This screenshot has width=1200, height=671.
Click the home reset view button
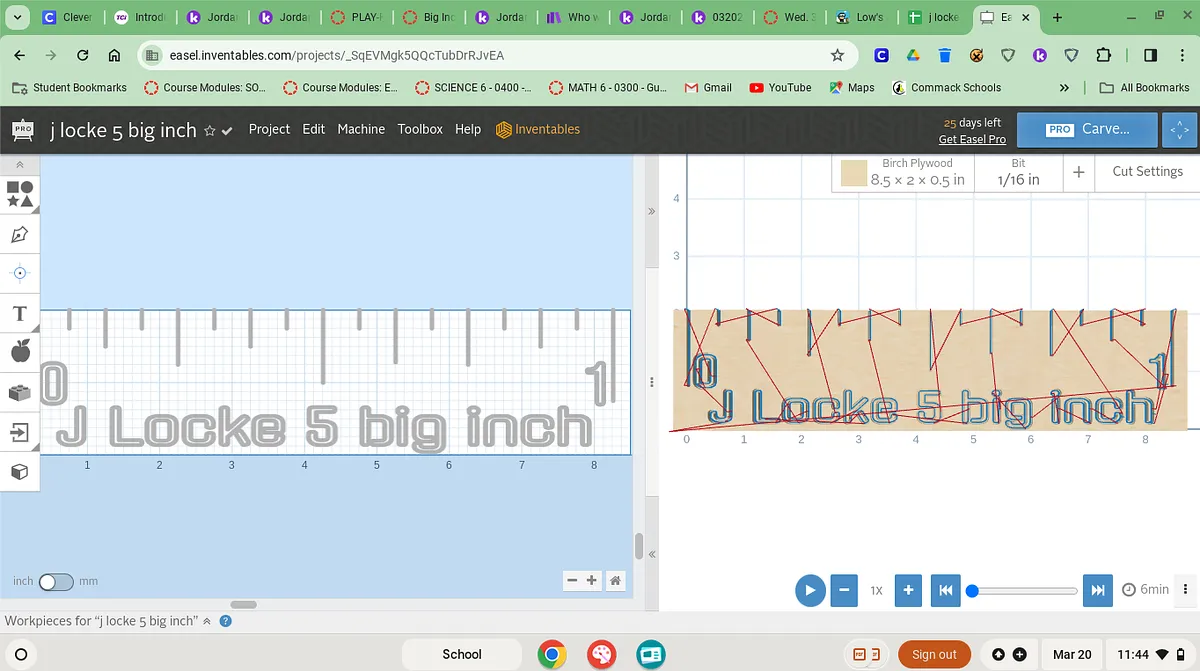(x=616, y=580)
